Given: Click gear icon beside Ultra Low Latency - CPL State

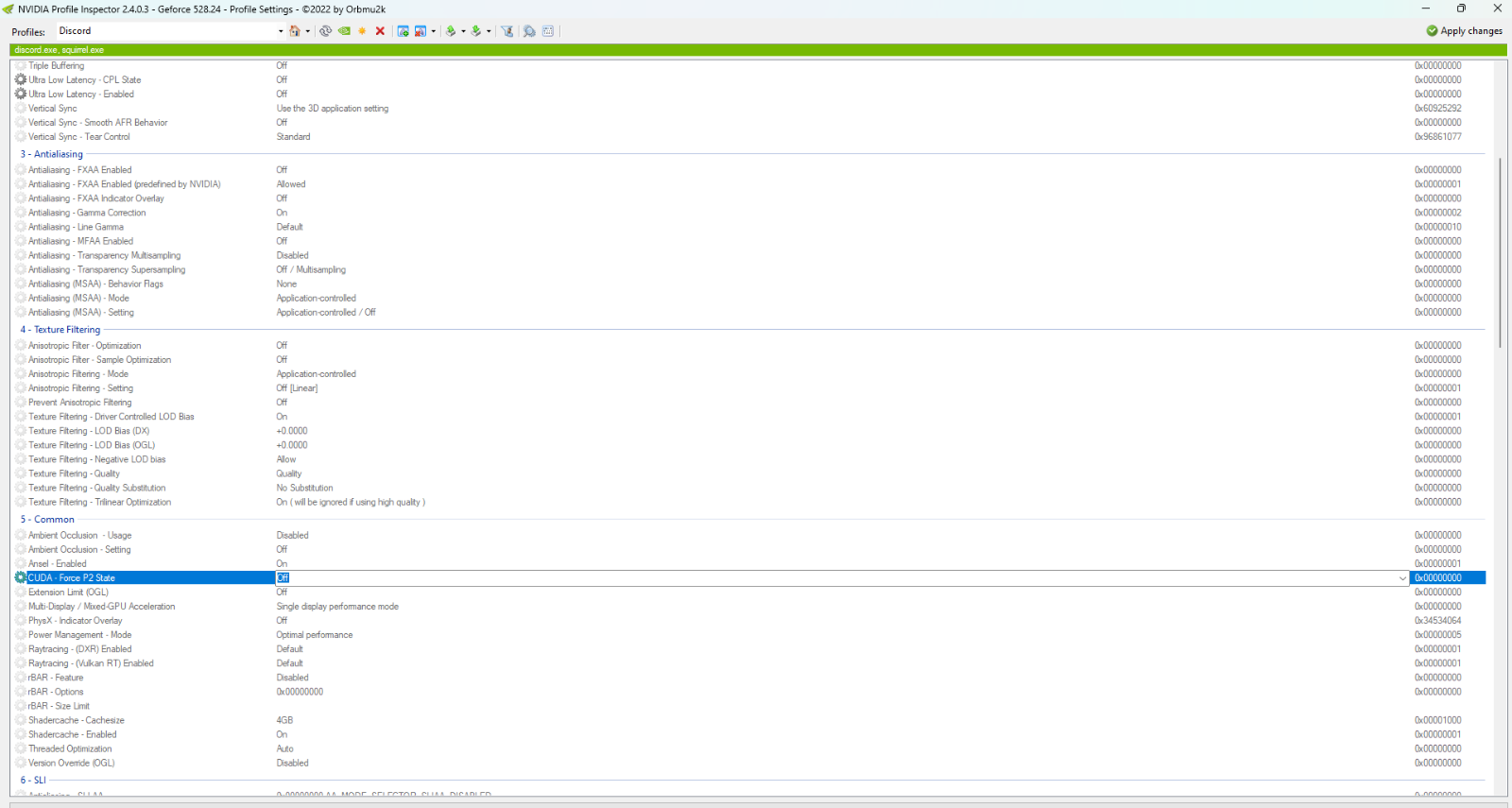Looking at the screenshot, I should [21, 79].
